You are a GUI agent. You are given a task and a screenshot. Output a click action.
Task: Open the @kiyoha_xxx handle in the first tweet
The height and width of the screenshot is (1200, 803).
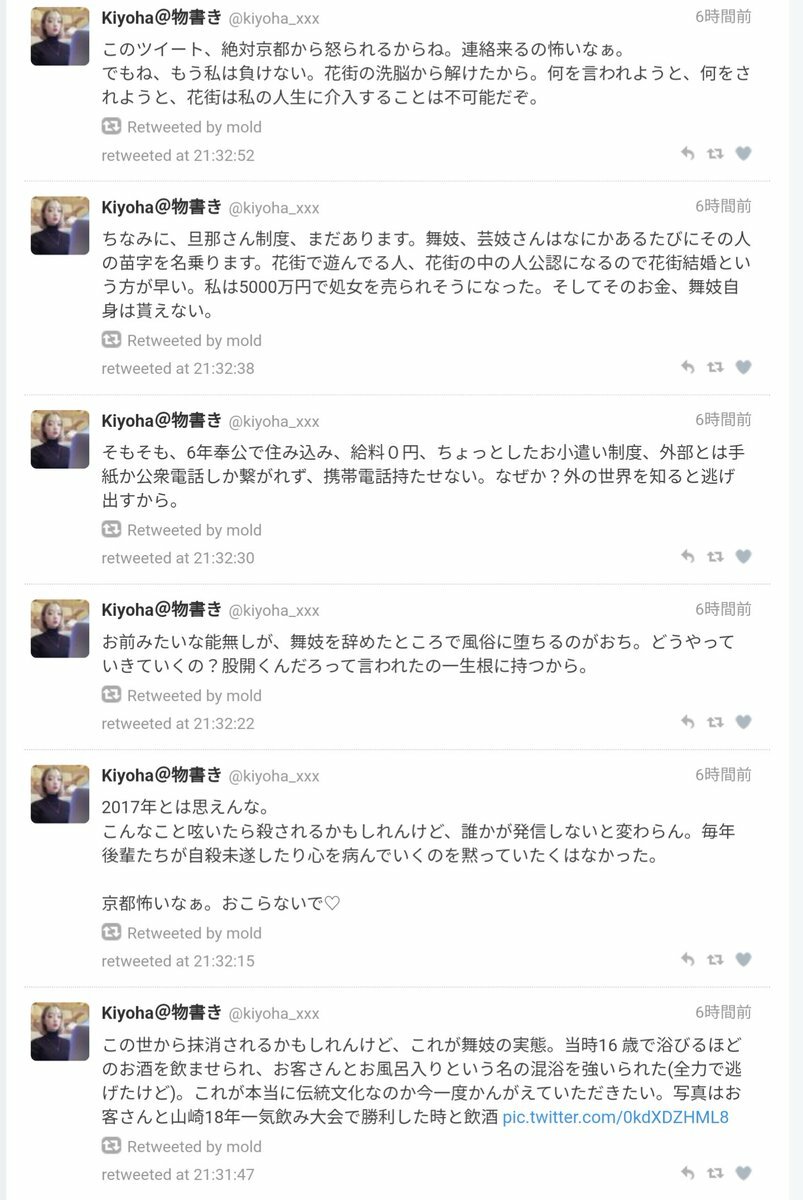pos(274,18)
